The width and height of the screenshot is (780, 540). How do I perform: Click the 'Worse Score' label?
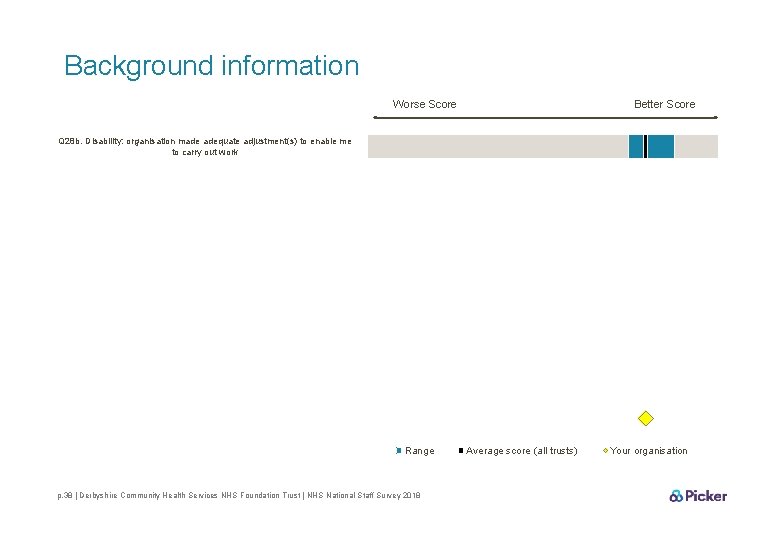pos(424,104)
